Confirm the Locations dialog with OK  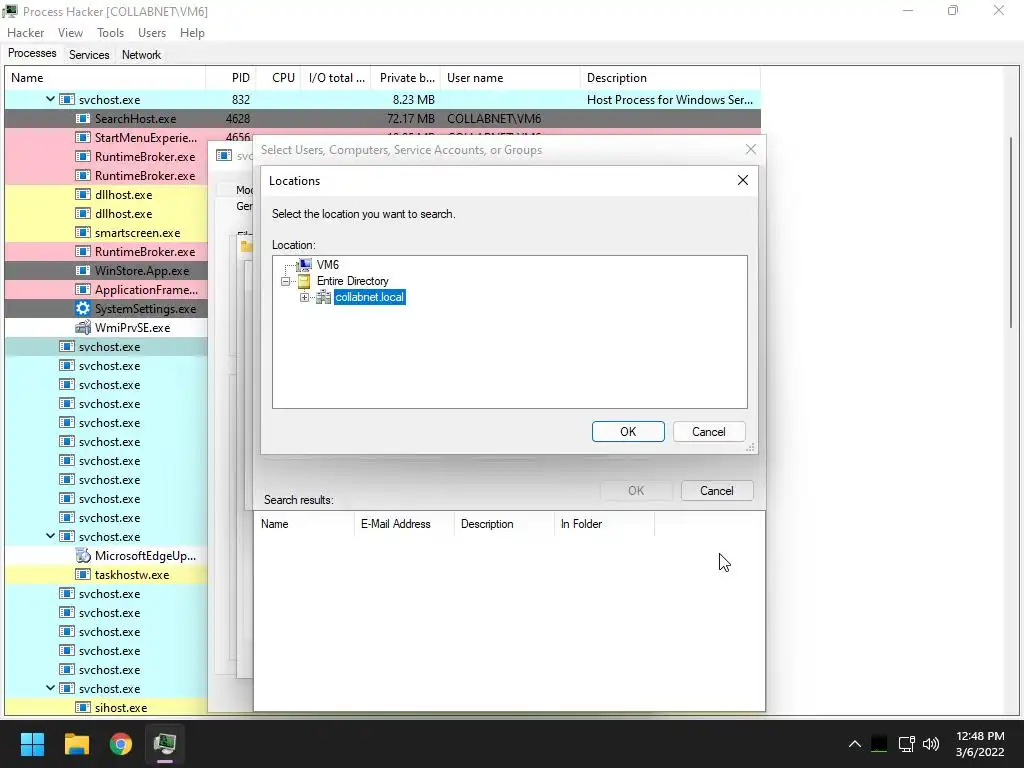(x=628, y=432)
